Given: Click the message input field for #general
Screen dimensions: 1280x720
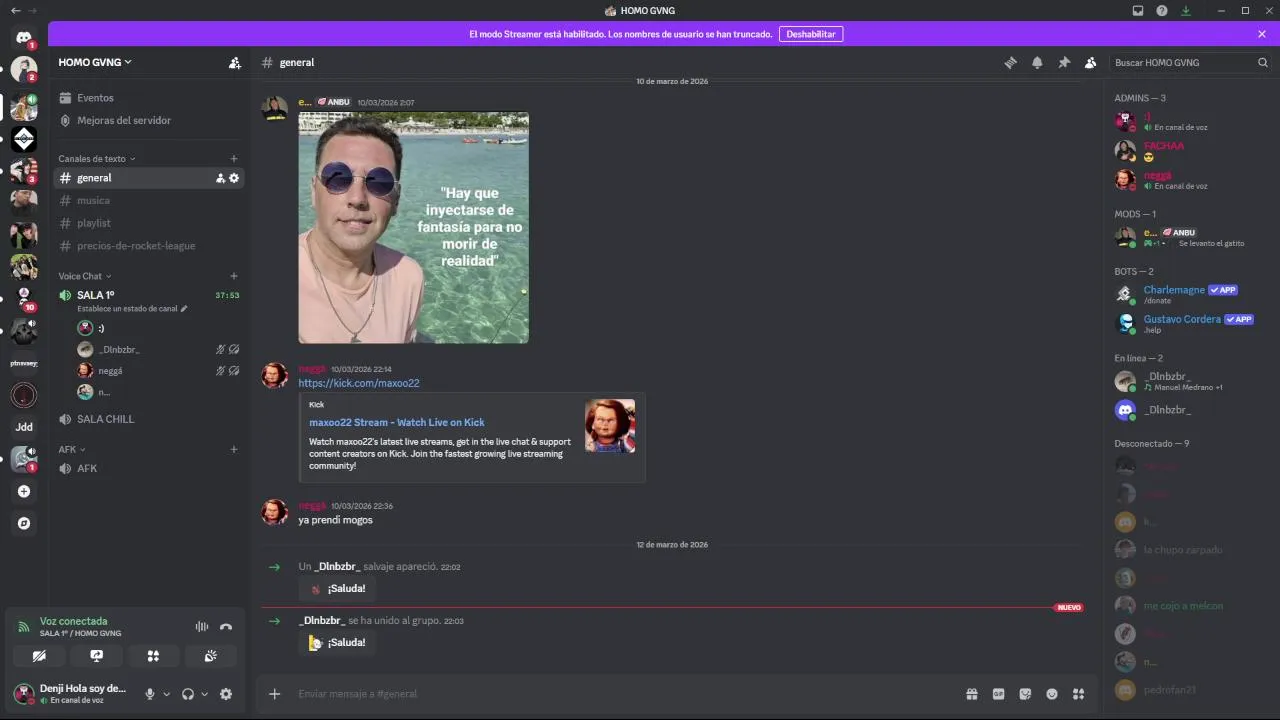Looking at the screenshot, I should 620,694.
